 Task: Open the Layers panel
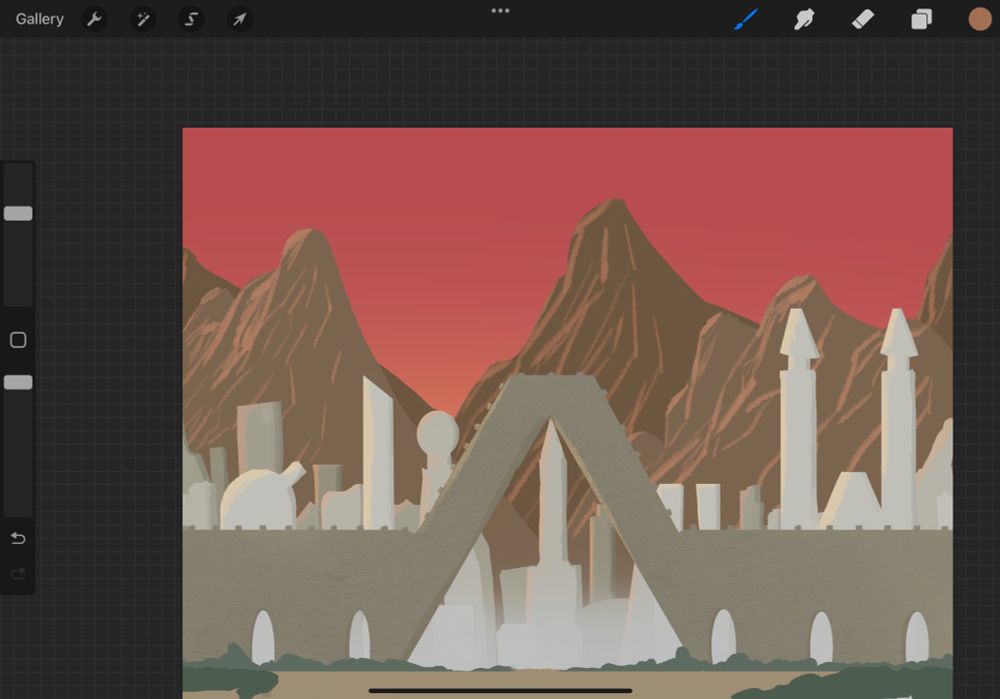click(921, 19)
